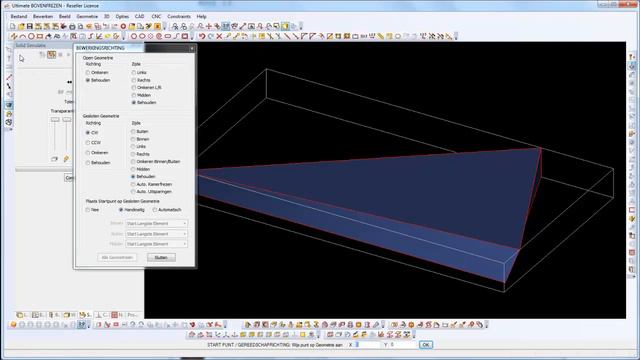
Task: Click the red Undo arrow icon
Action: [x=202, y=36]
